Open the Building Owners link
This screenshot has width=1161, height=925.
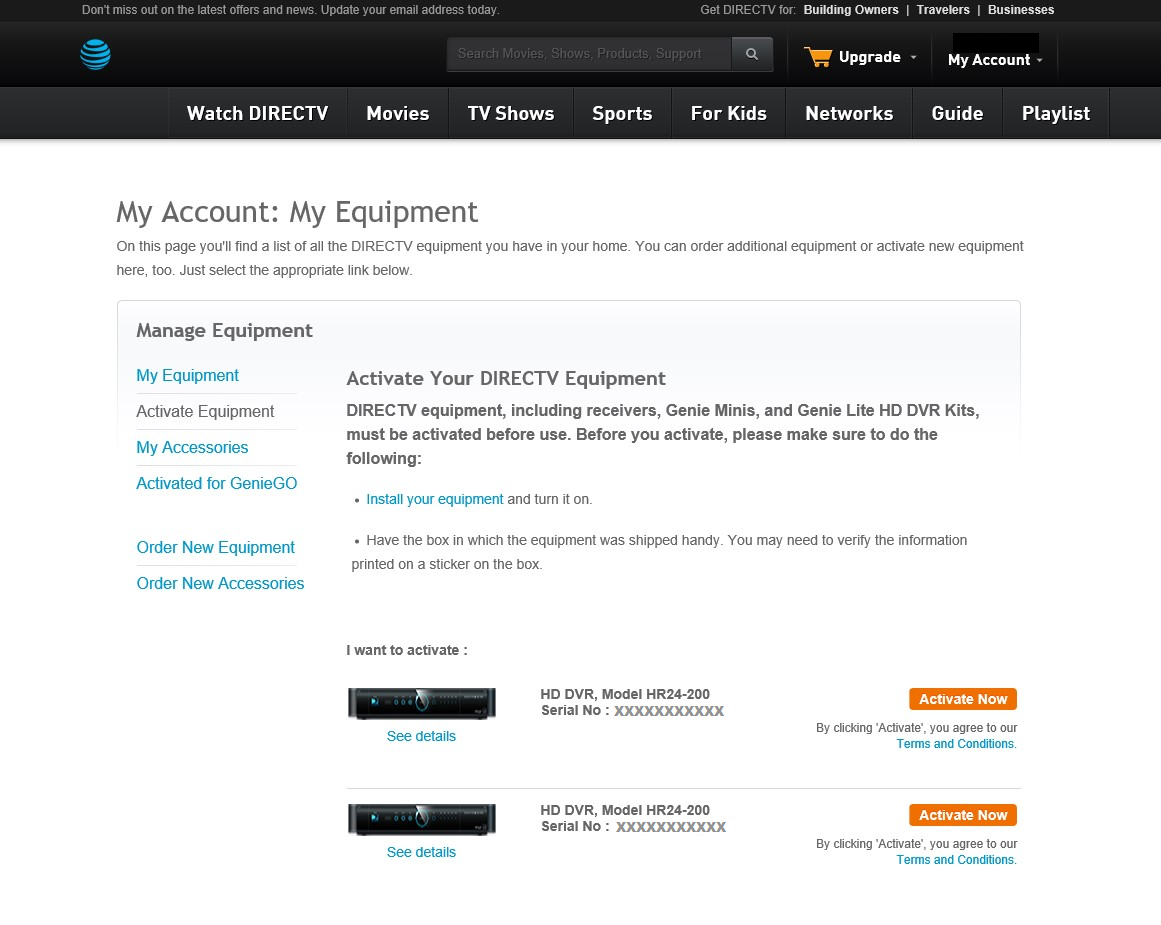850,10
